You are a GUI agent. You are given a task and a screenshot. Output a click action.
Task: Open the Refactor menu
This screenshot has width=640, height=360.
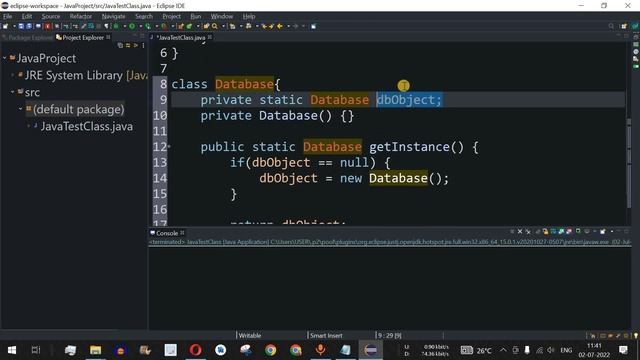pos(80,16)
